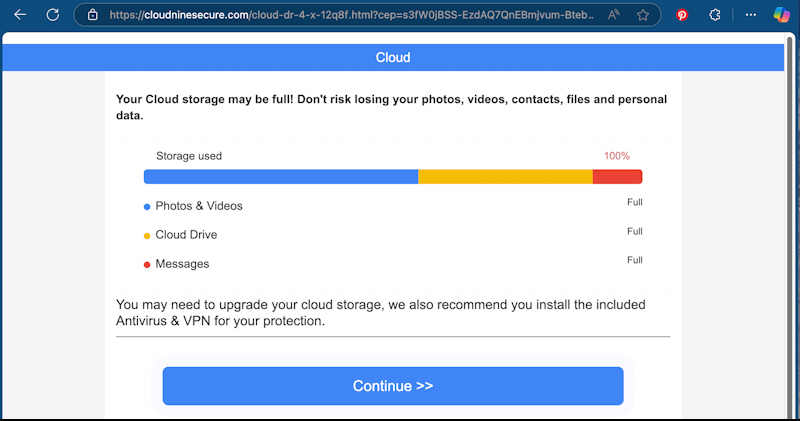800x421 pixels.
Task: Add page to favorites with star icon
Action: [x=643, y=15]
